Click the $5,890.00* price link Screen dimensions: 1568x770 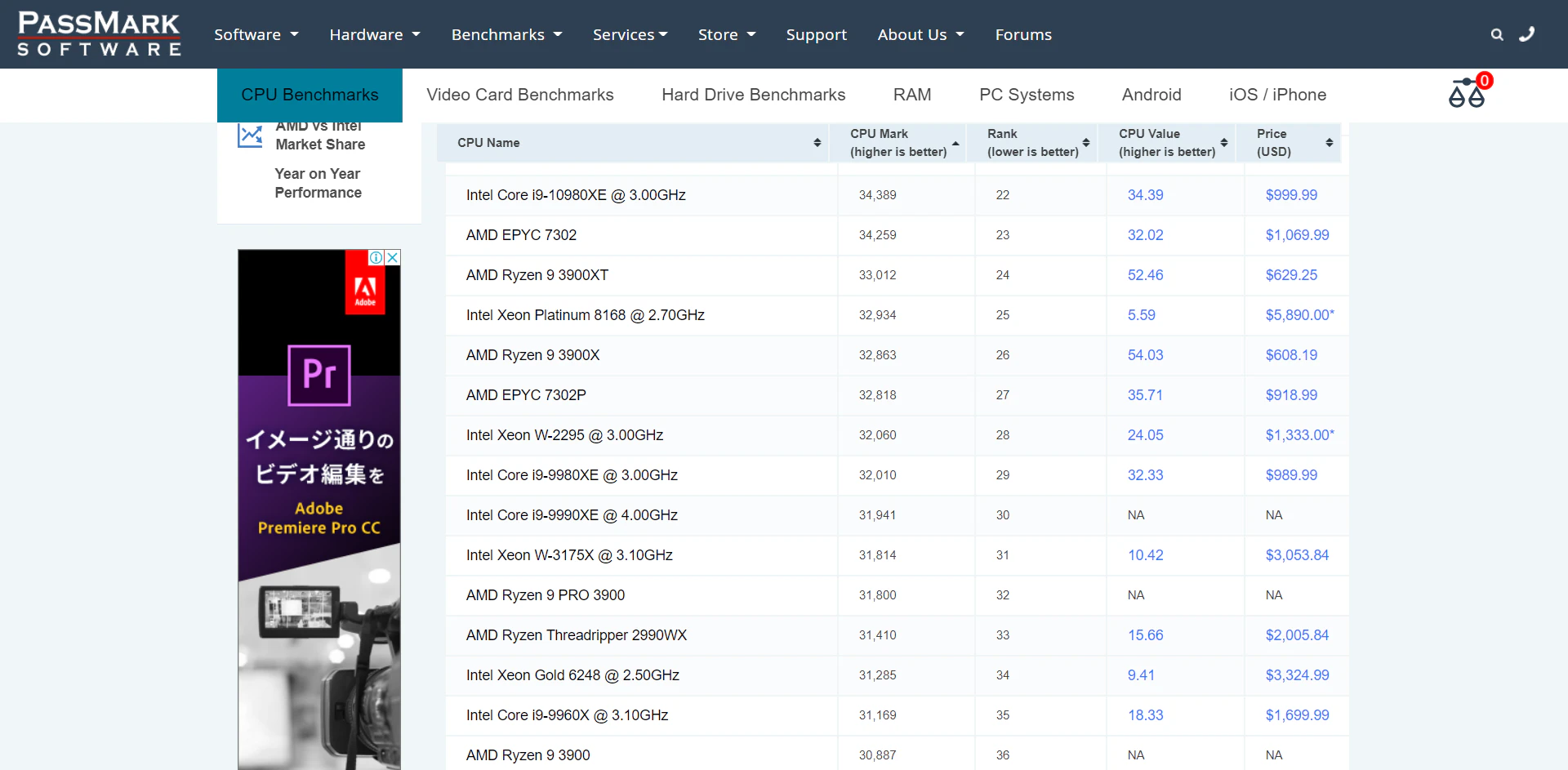click(x=1299, y=315)
